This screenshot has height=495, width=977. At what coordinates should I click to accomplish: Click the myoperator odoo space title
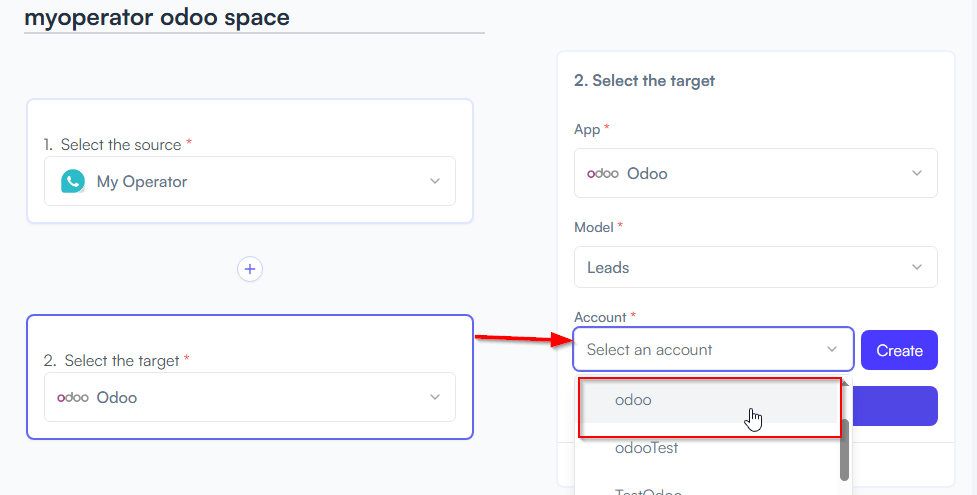[x=157, y=17]
